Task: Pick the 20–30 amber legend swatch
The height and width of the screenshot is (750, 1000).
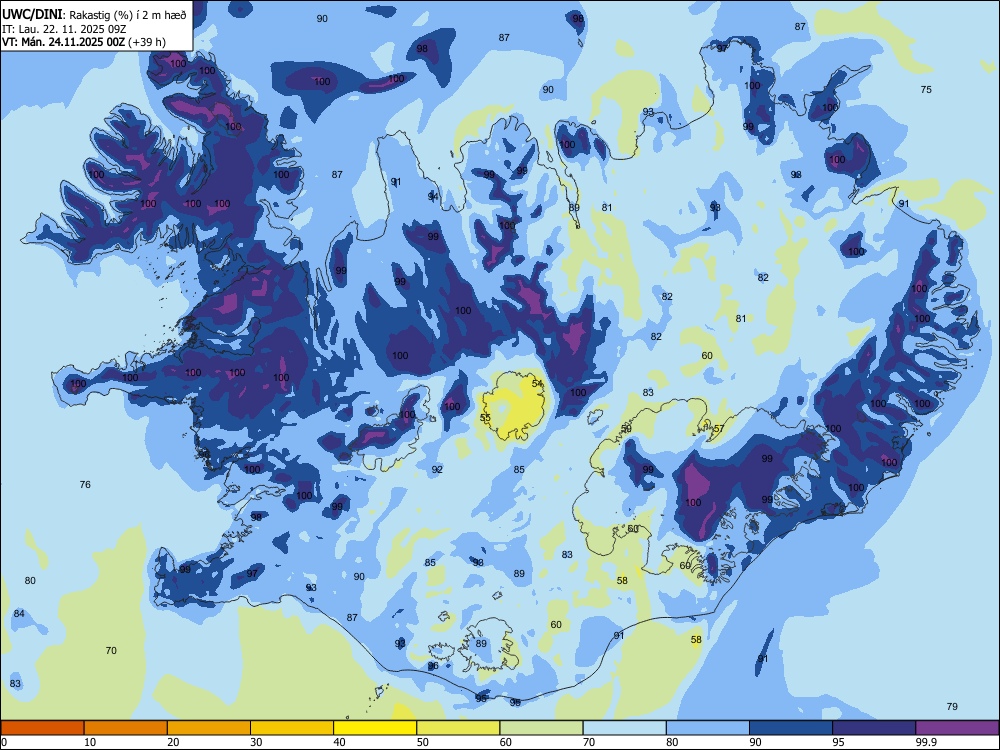Action: click(209, 728)
